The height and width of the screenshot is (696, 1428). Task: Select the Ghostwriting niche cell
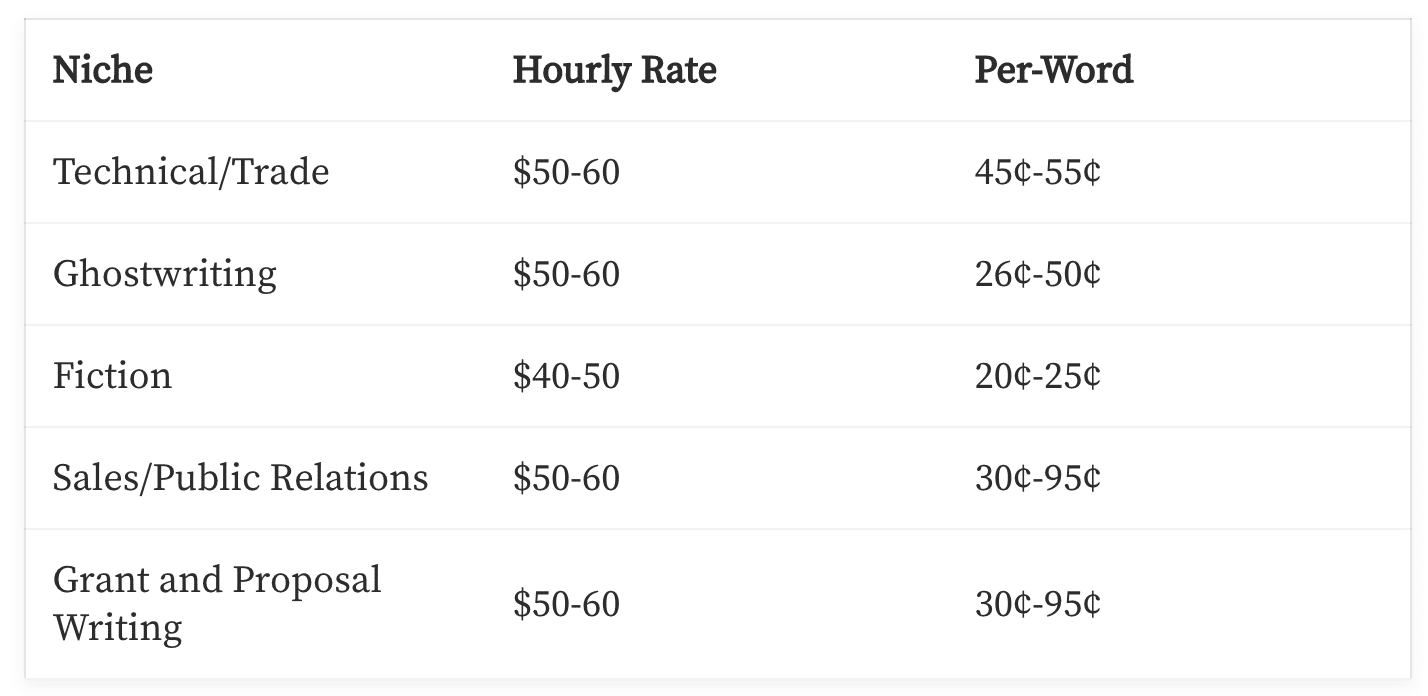pyautogui.click(x=165, y=275)
